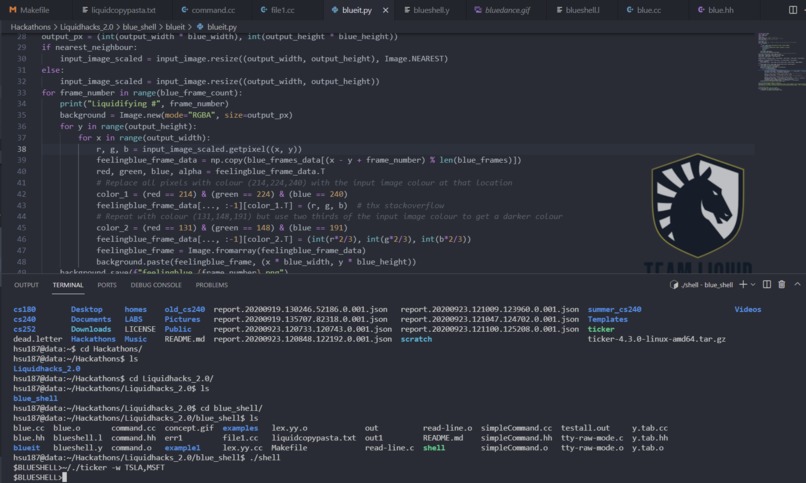Close the blueit.py editor tab

386,10
